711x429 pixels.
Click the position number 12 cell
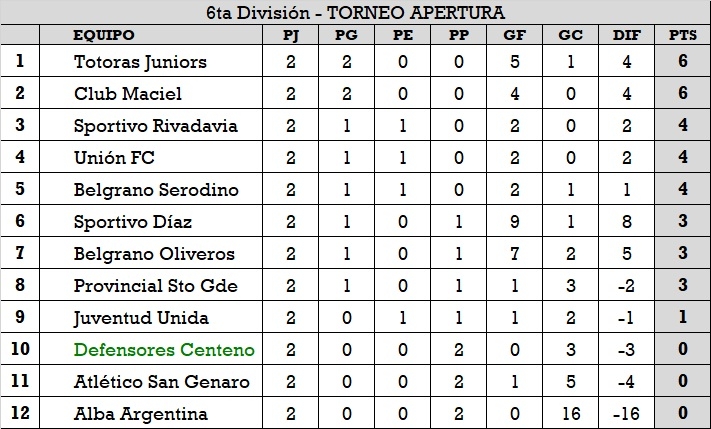pos(20,414)
